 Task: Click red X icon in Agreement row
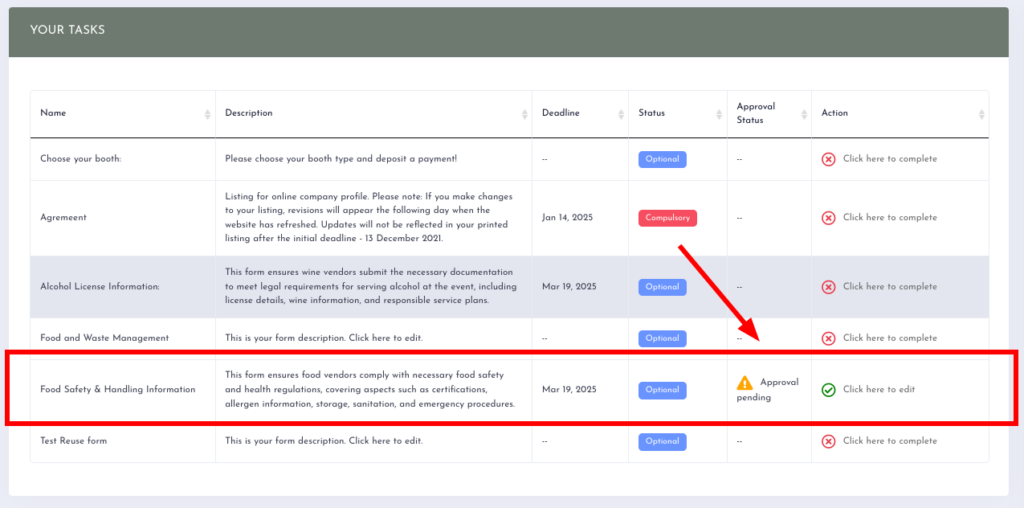coord(828,218)
